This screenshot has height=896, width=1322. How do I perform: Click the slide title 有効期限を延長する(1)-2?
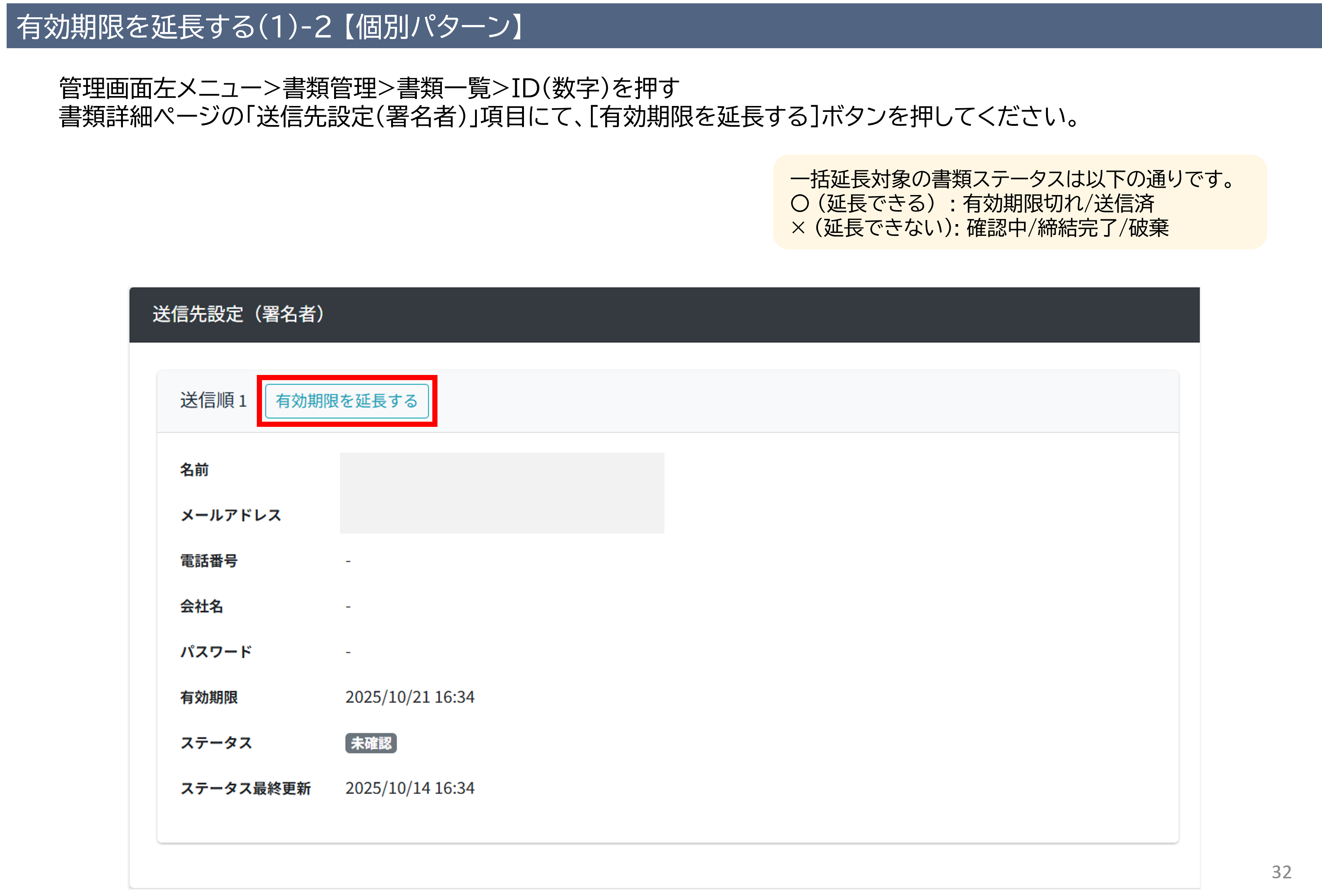[x=270, y=27]
